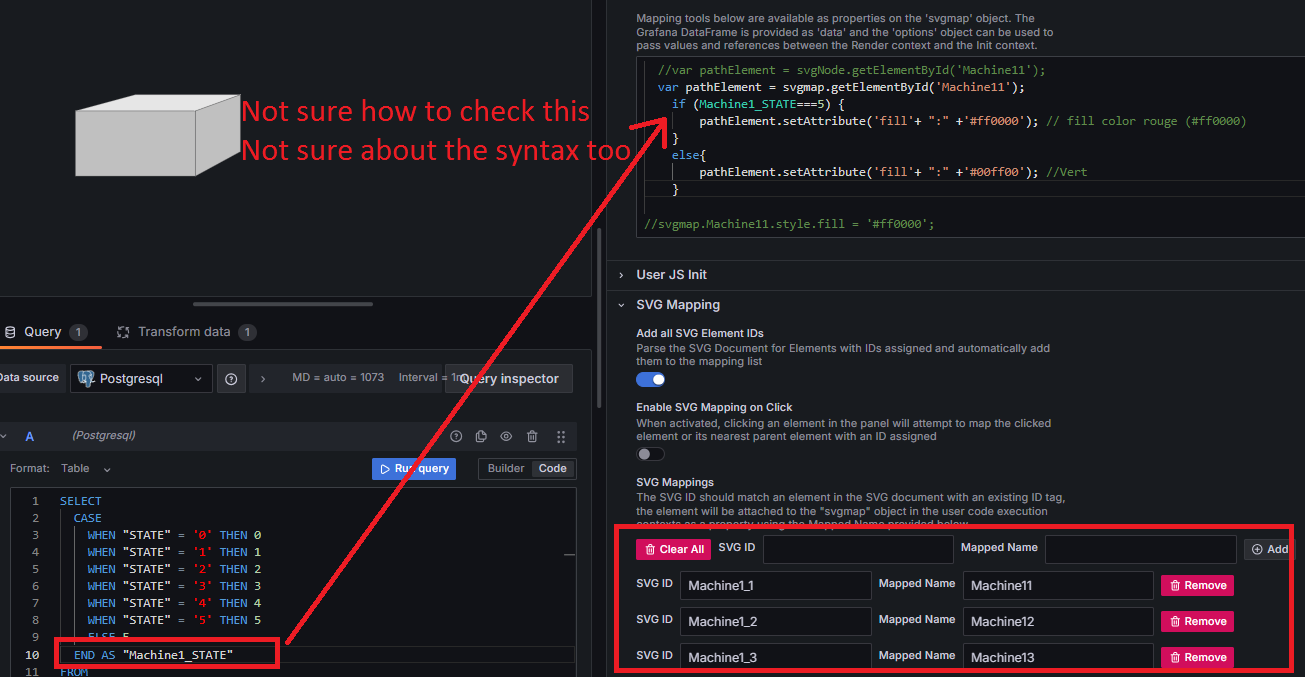
Task: Click the END AS "Machine1_STATE" line
Action: (153, 654)
